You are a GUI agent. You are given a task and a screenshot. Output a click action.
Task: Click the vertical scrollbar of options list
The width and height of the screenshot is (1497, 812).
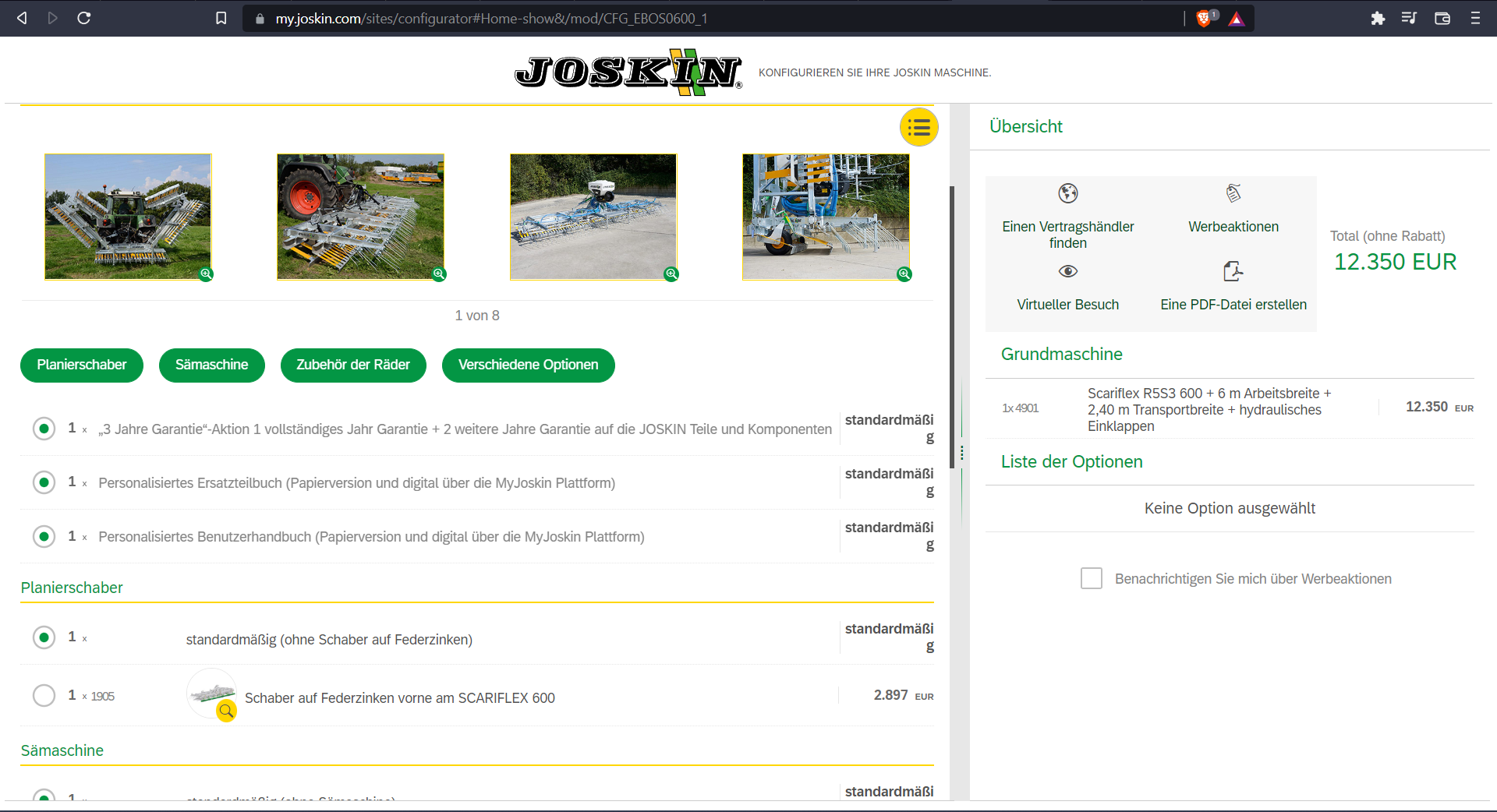pos(952,326)
